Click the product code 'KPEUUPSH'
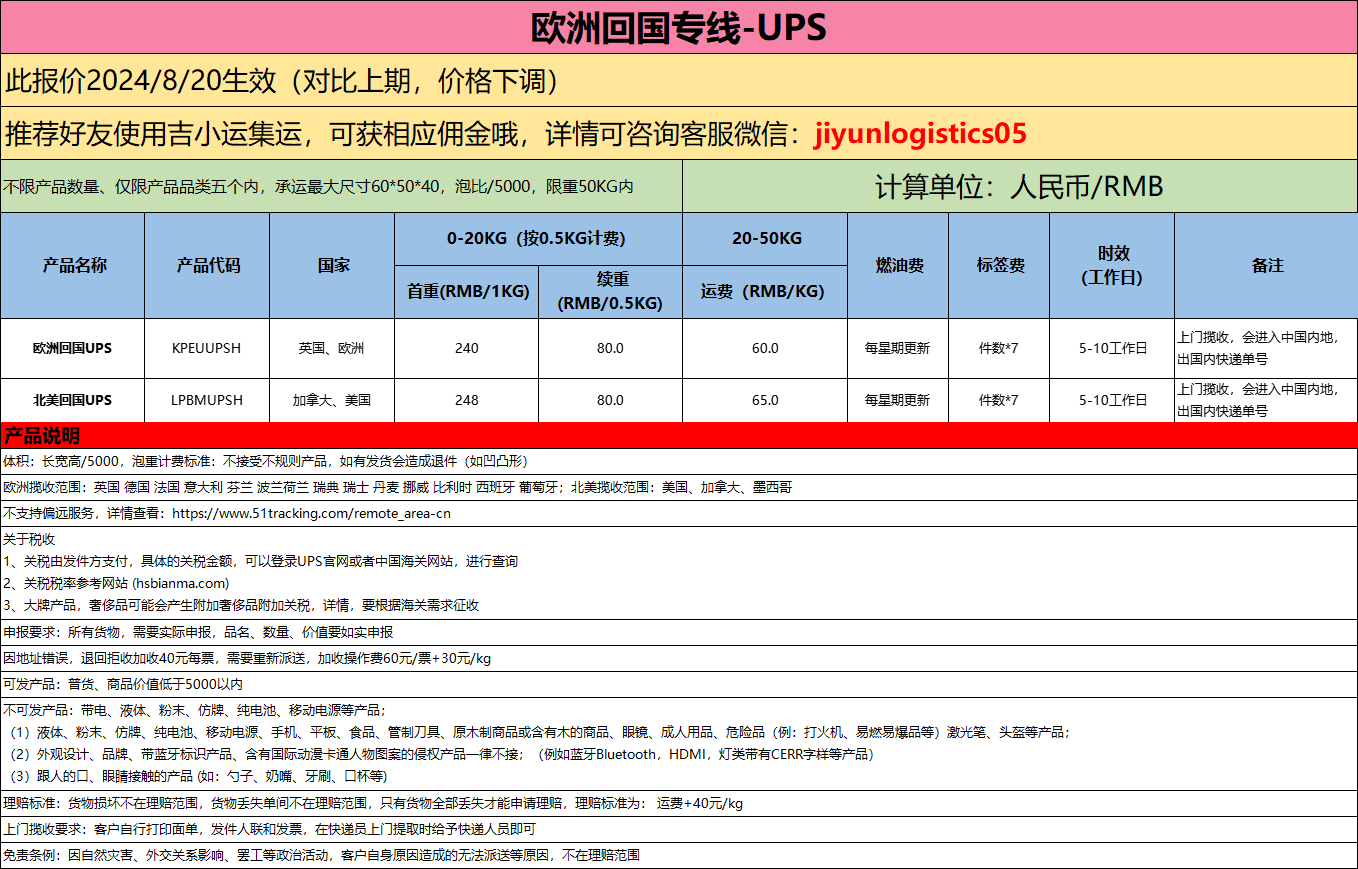Viewport: 1358px width, 869px height. (x=207, y=349)
